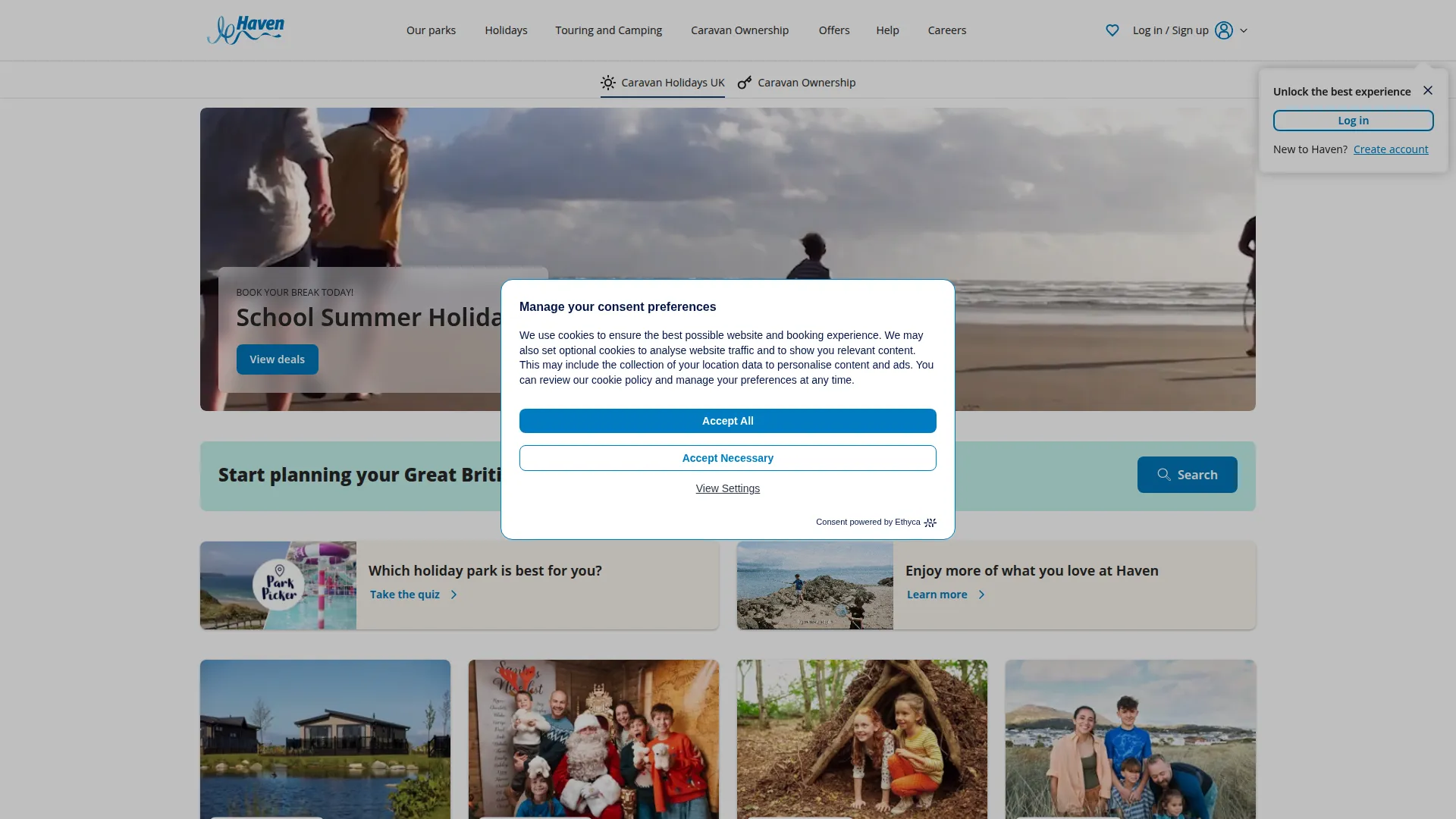Go to the Careers page
Viewport: 1456px width, 819px height.
[x=946, y=30]
